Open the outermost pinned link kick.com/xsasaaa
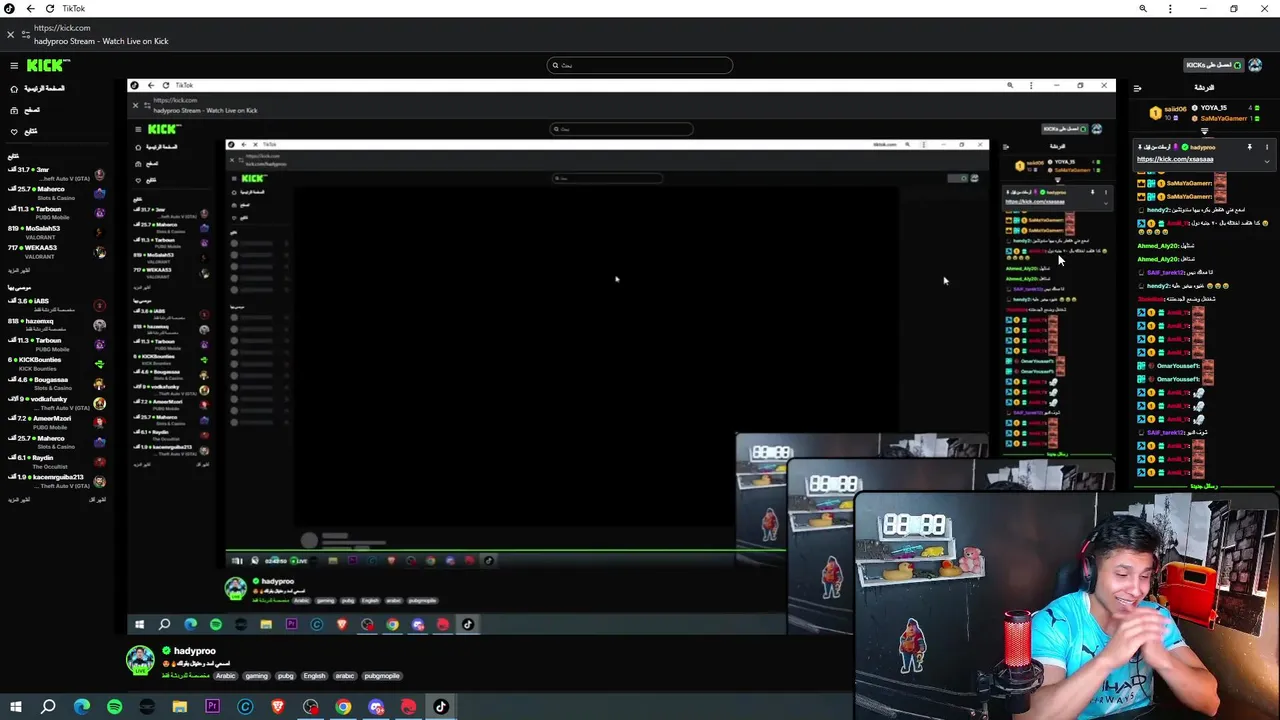This screenshot has height=720, width=1280. coord(1175,159)
